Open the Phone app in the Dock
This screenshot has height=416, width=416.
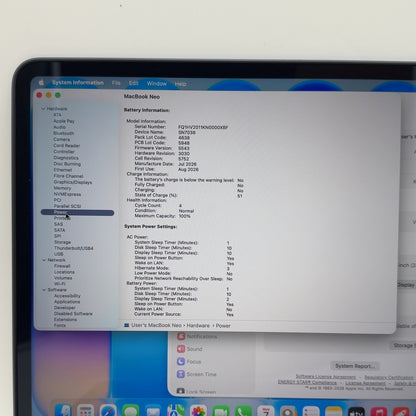(243, 411)
